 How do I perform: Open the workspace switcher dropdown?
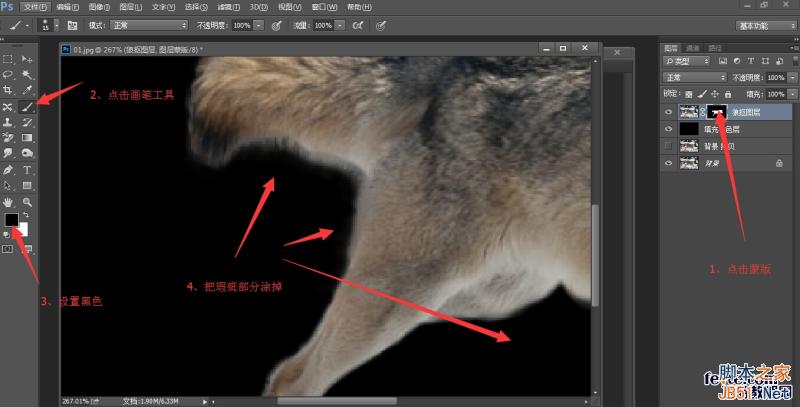coord(765,26)
